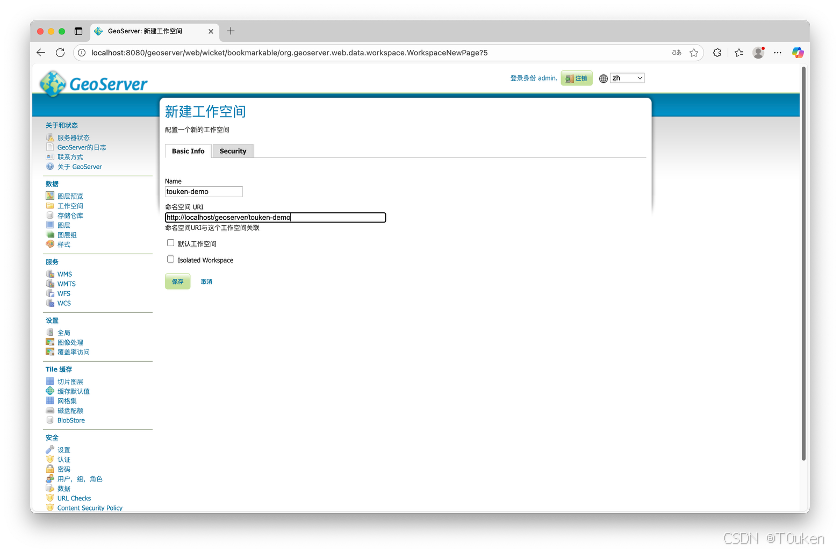Open the Disk Quota icon (磁盘配额)

point(50,410)
